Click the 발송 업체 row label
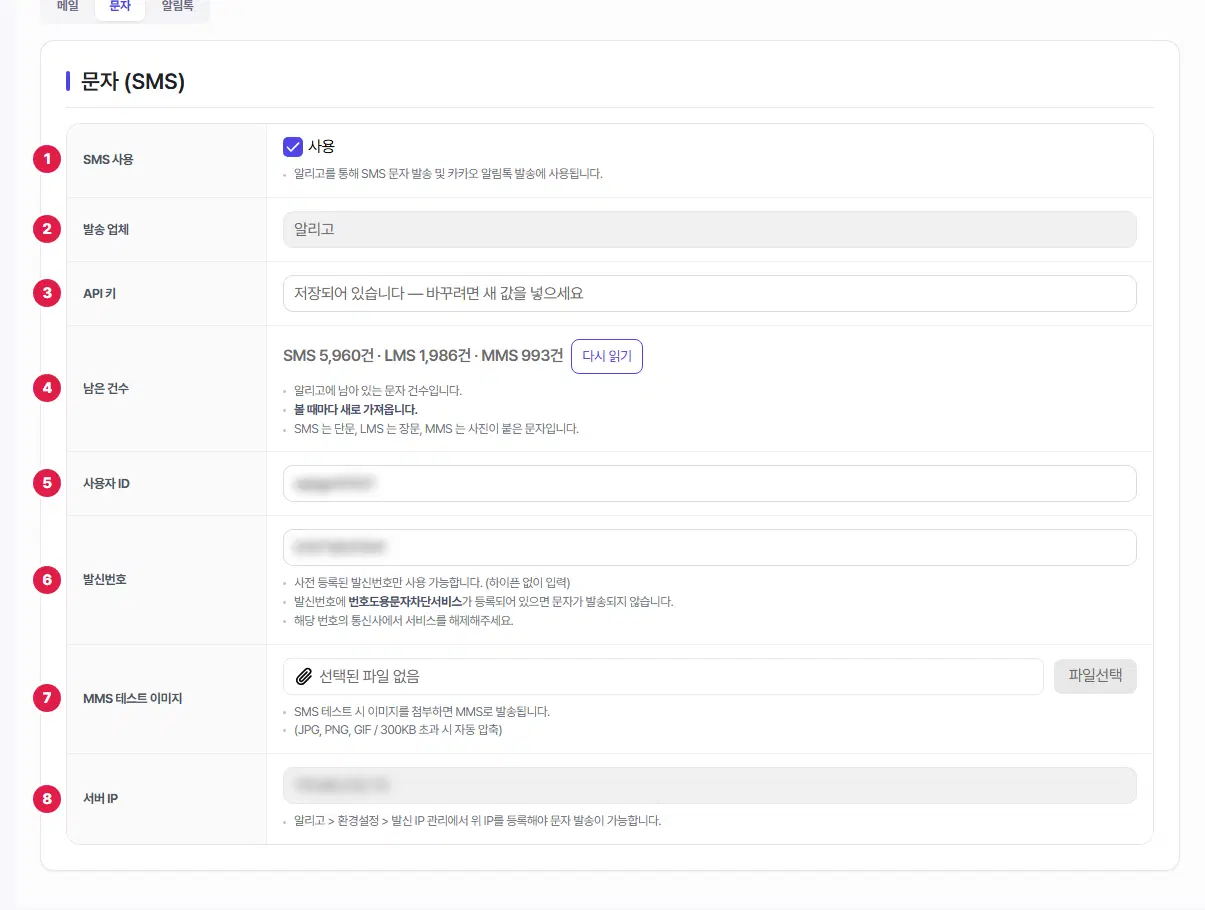The width and height of the screenshot is (1205, 910). click(106, 229)
